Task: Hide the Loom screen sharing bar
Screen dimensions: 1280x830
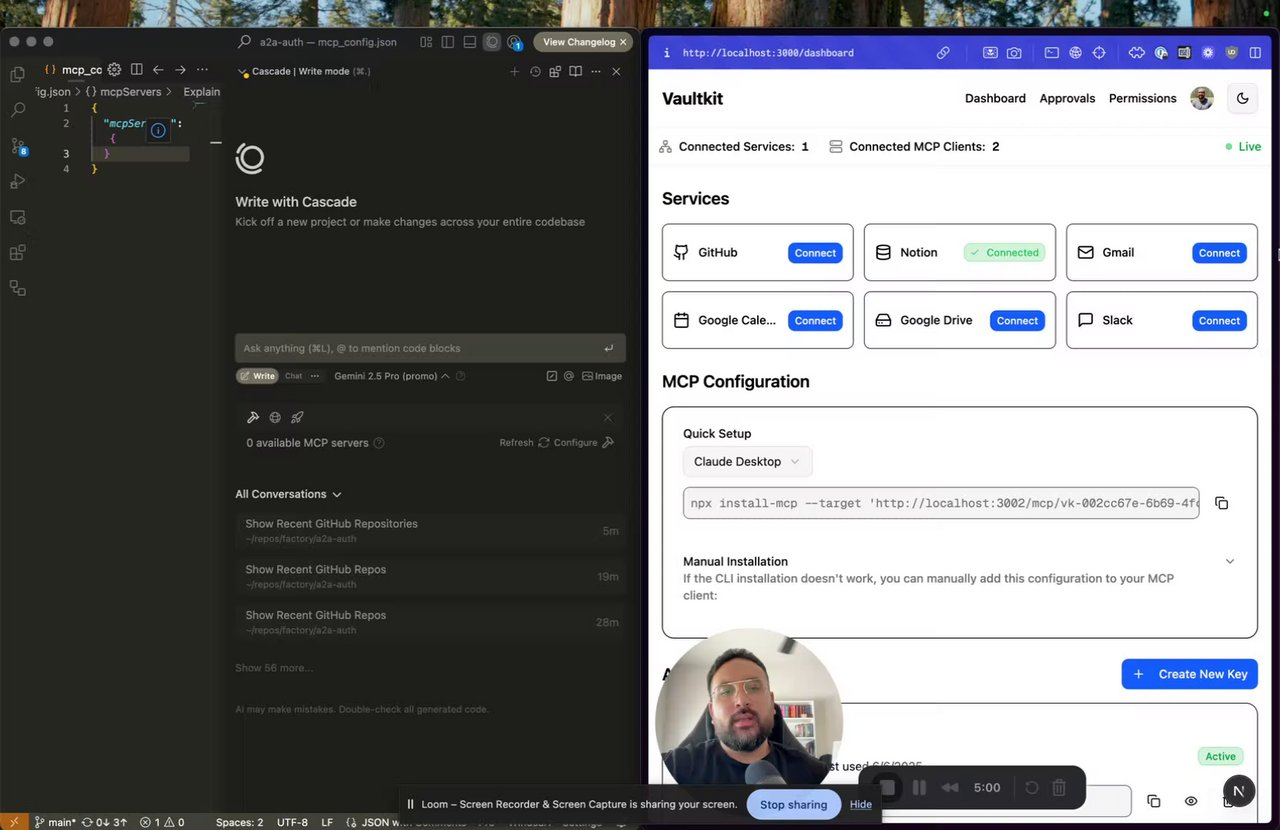Action: (861, 804)
